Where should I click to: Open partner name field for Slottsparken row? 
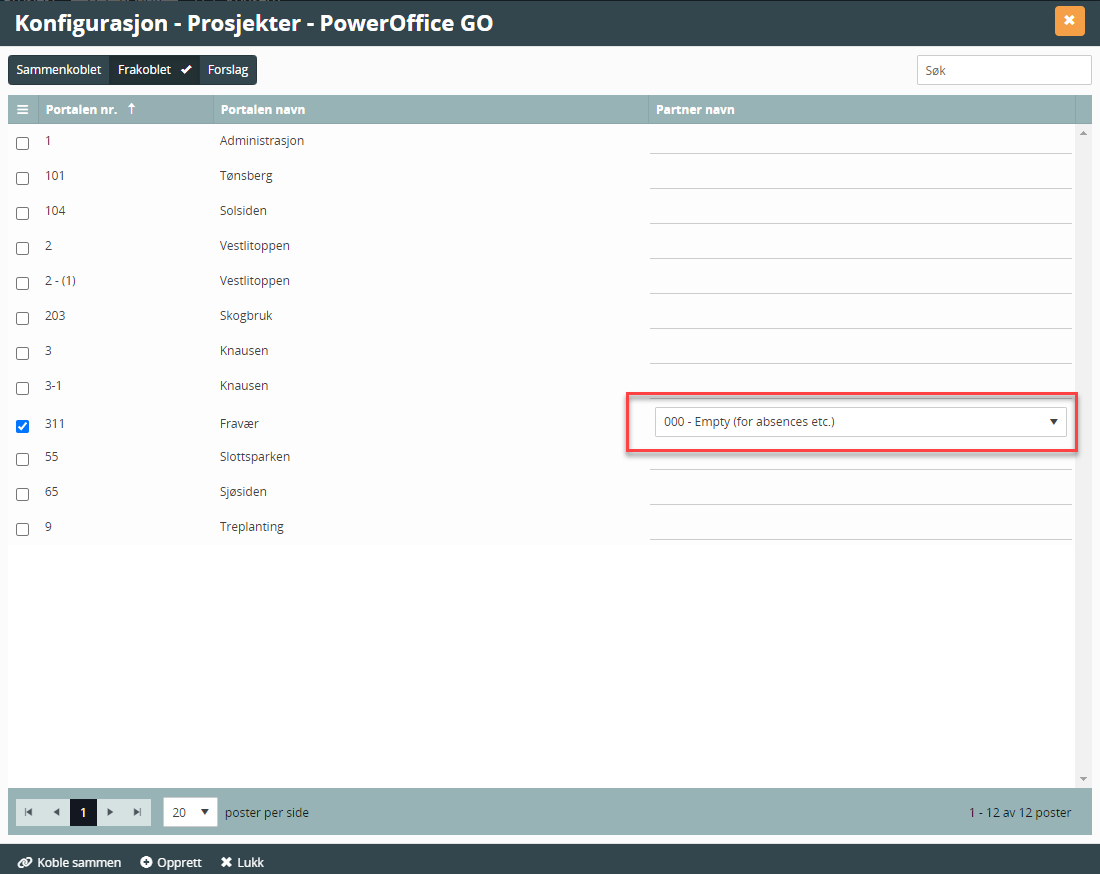[x=860, y=457]
